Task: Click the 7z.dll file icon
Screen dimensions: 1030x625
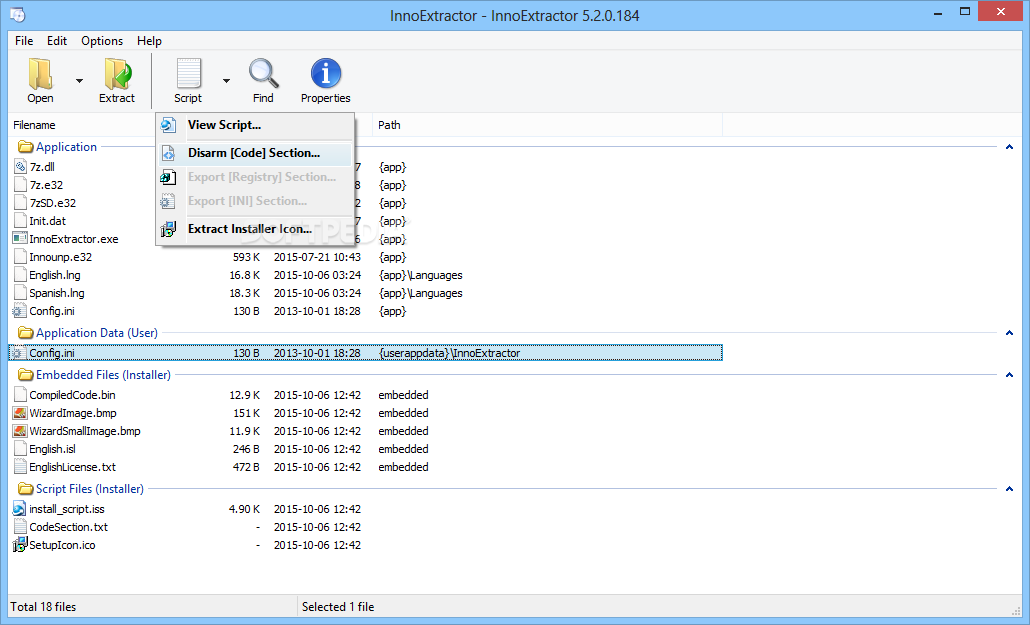Action: (20, 167)
